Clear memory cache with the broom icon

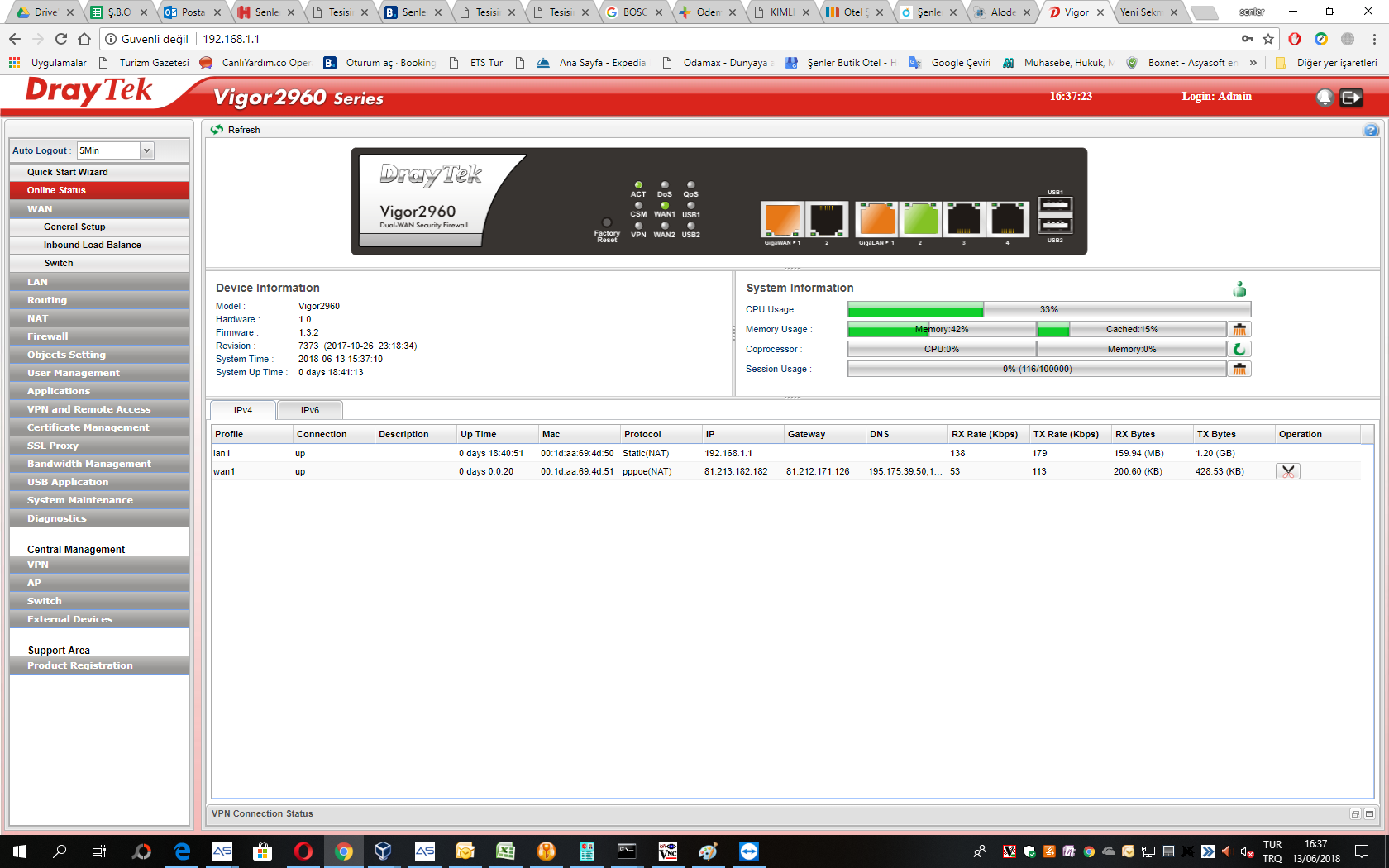click(x=1239, y=330)
